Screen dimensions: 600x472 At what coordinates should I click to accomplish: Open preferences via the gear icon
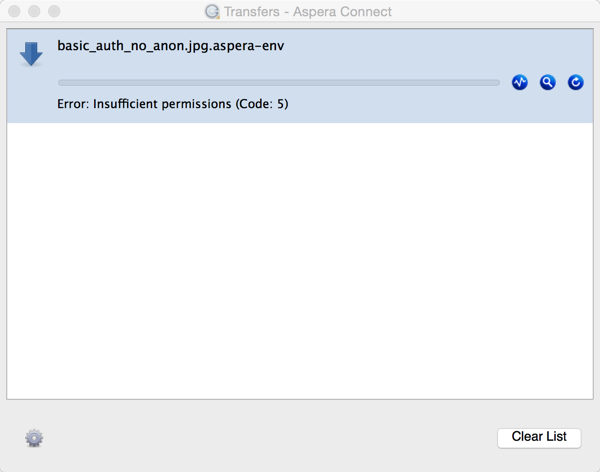click(34, 438)
